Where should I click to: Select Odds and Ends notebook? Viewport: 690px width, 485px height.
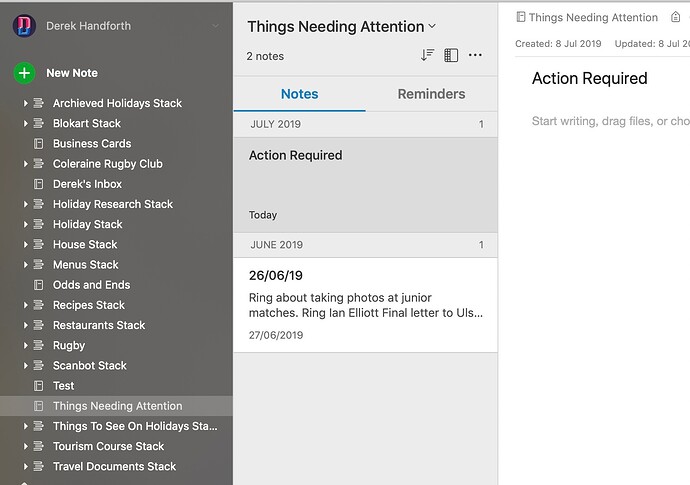pos(117,285)
